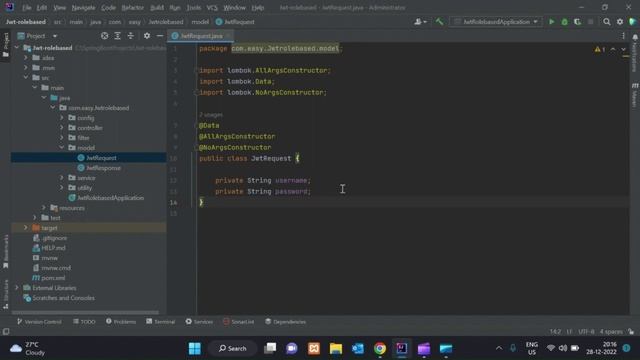Open the Structure tool window on the left stripe
Screen dimensions: 640x360
point(5,294)
